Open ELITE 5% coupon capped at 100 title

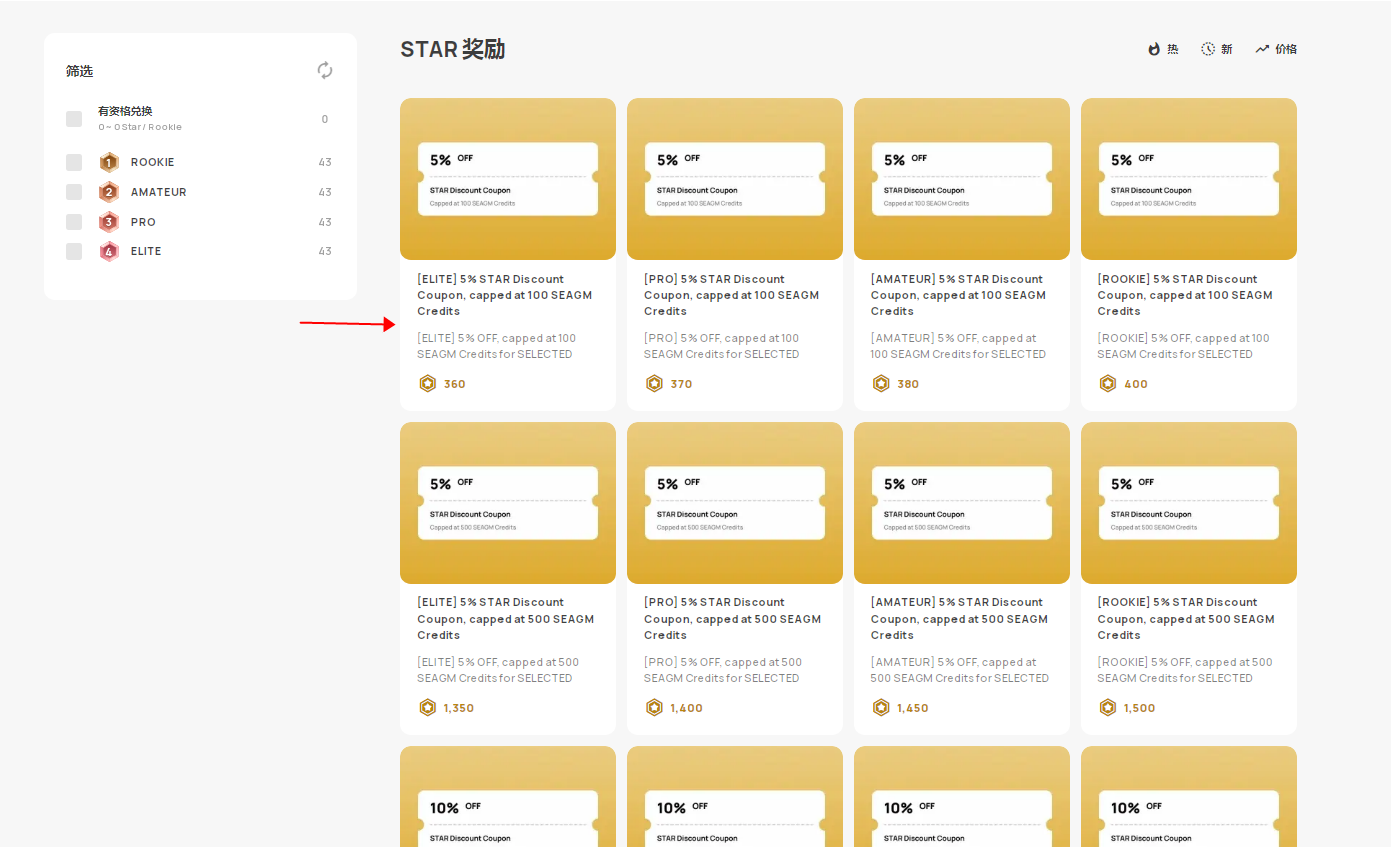[x=505, y=295]
